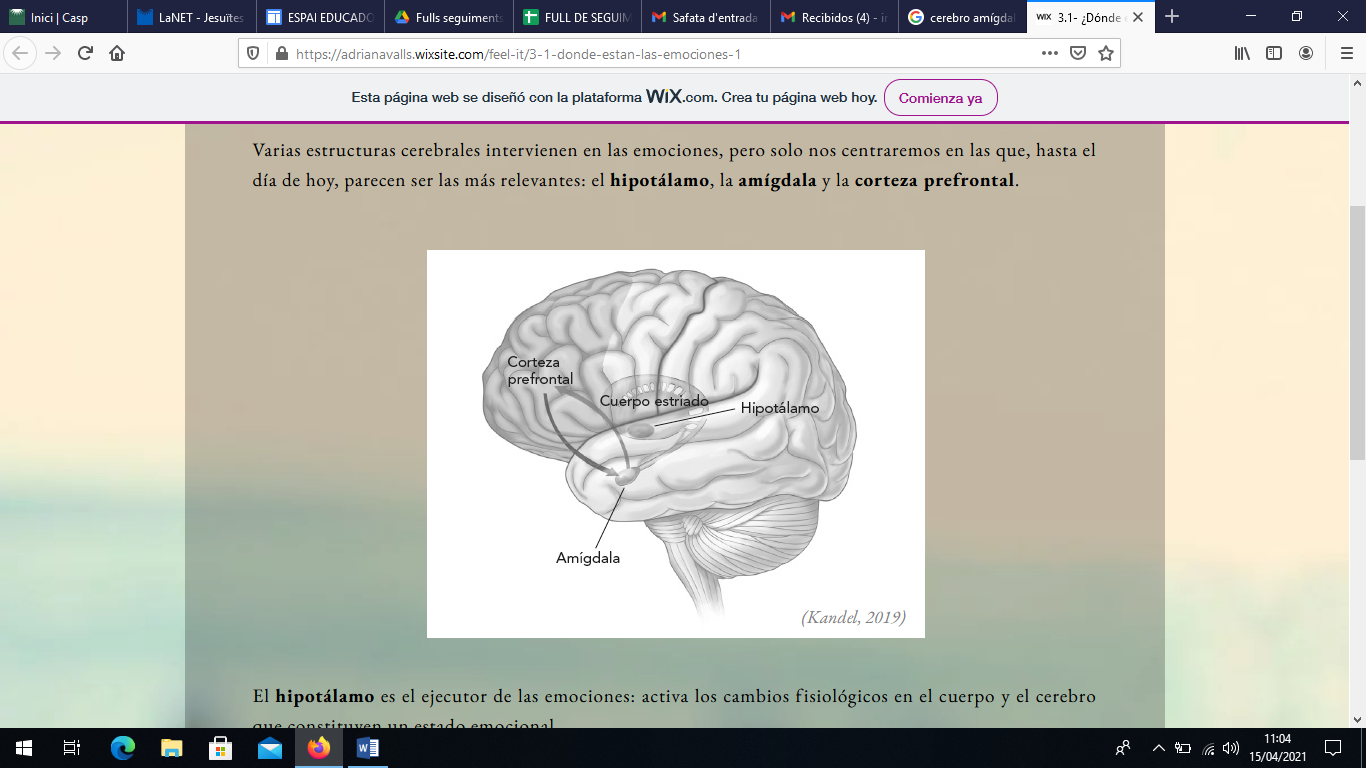Click the Cuerpo estriado label in the diagram
Viewport: 1366px width, 768px height.
pyautogui.click(x=654, y=401)
